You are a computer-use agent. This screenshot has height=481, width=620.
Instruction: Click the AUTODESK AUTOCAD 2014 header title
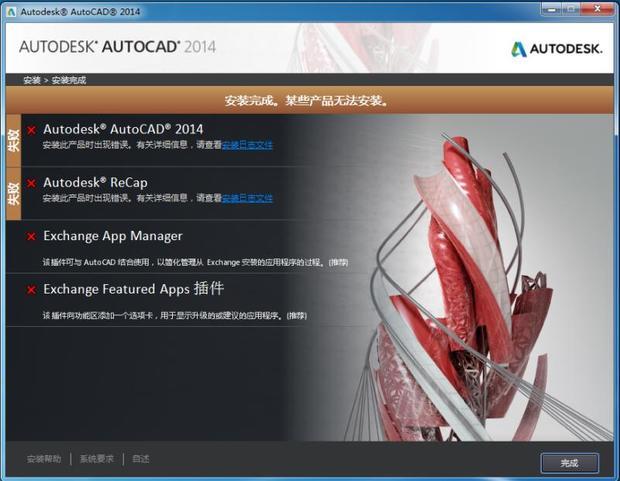117,47
